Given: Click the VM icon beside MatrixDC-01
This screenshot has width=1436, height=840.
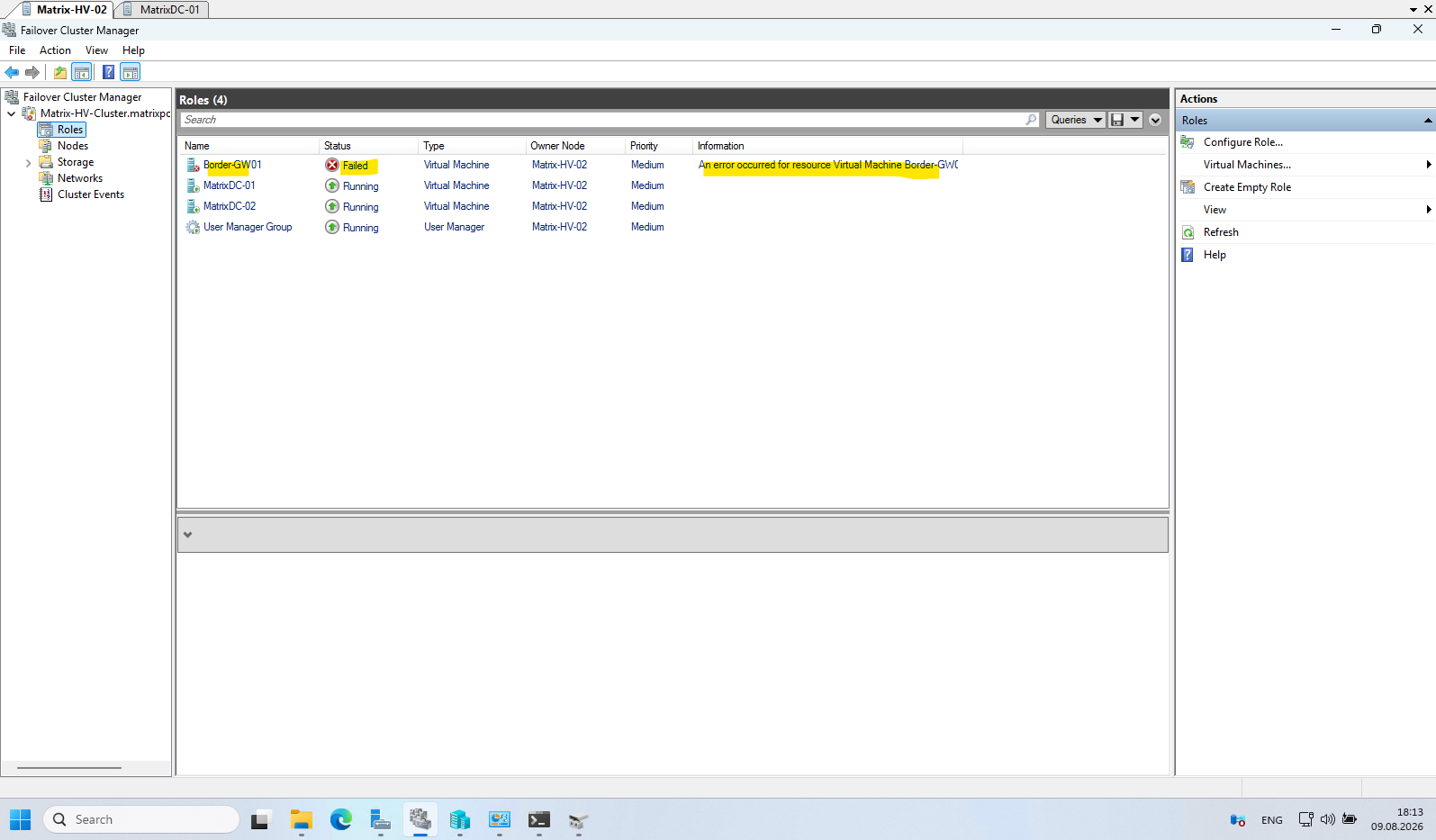Looking at the screenshot, I should (x=193, y=185).
